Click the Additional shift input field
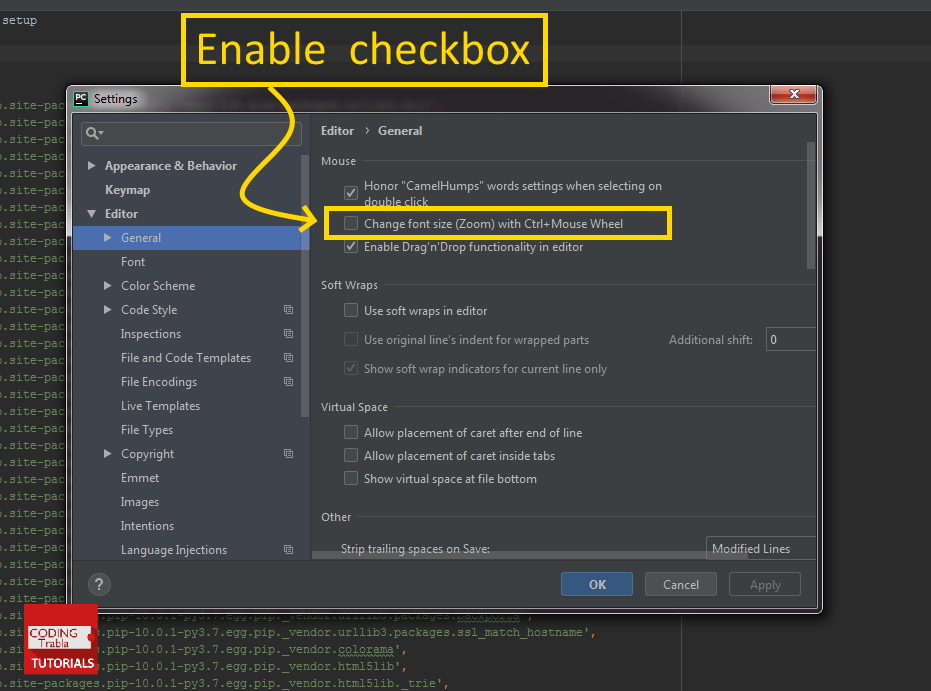The height and width of the screenshot is (691, 931). (x=790, y=339)
